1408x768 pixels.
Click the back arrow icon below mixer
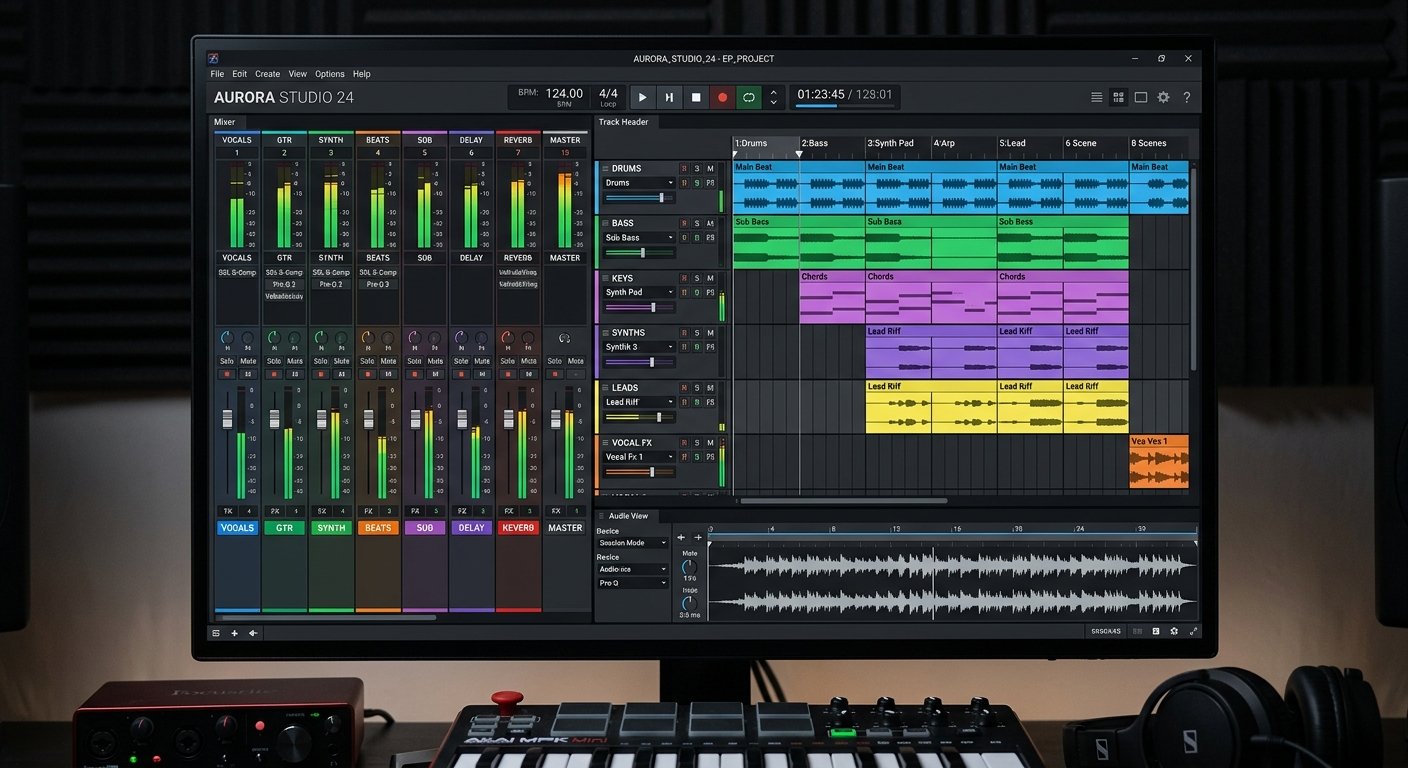(253, 633)
